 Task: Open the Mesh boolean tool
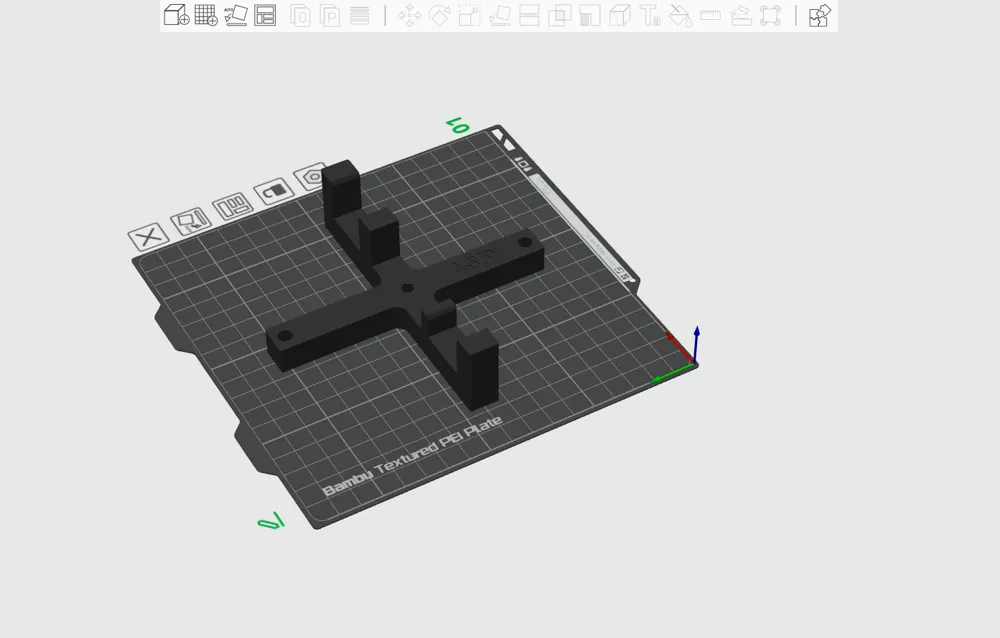(559, 15)
